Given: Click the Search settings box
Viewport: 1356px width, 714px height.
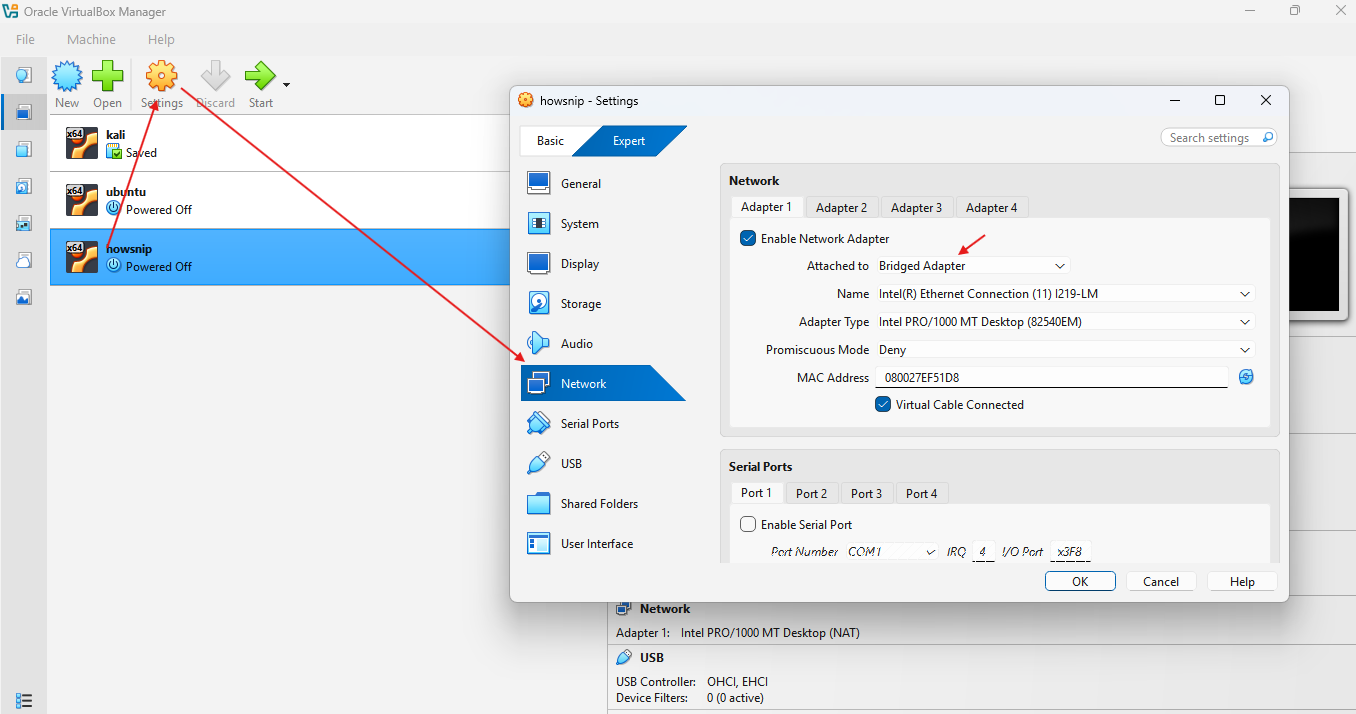Looking at the screenshot, I should click(x=1219, y=138).
